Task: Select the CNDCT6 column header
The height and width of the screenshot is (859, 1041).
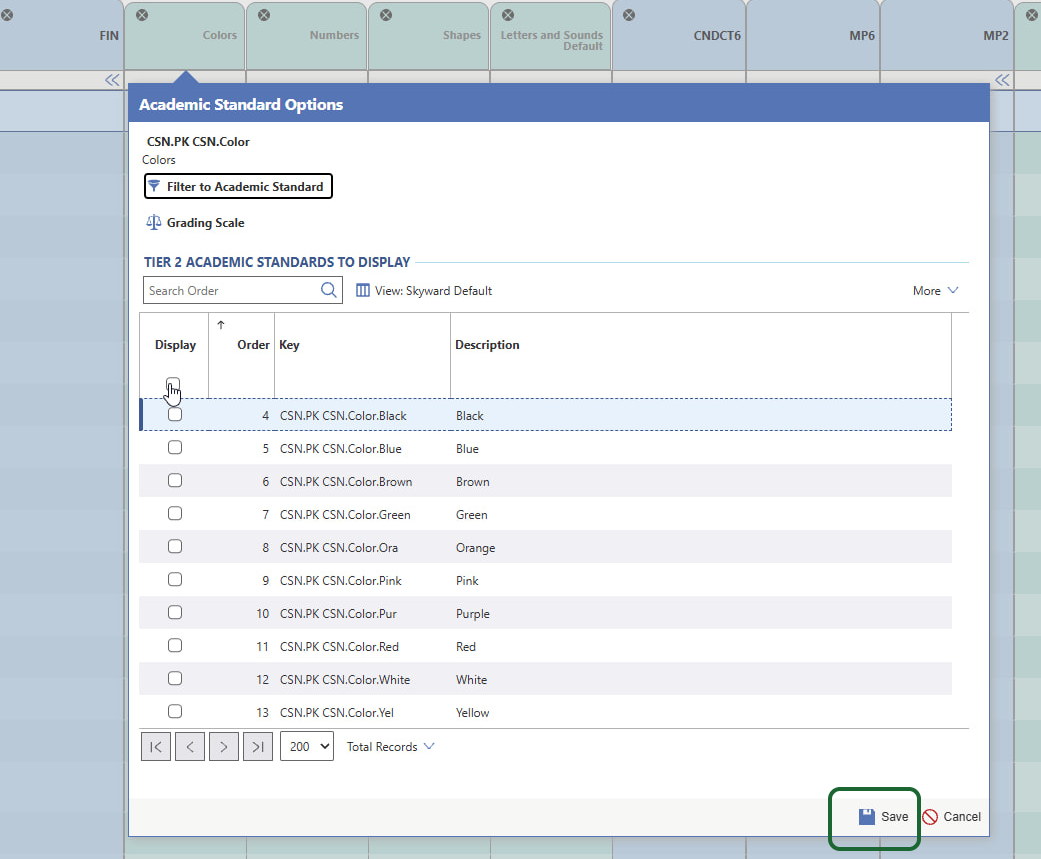Action: tap(679, 35)
